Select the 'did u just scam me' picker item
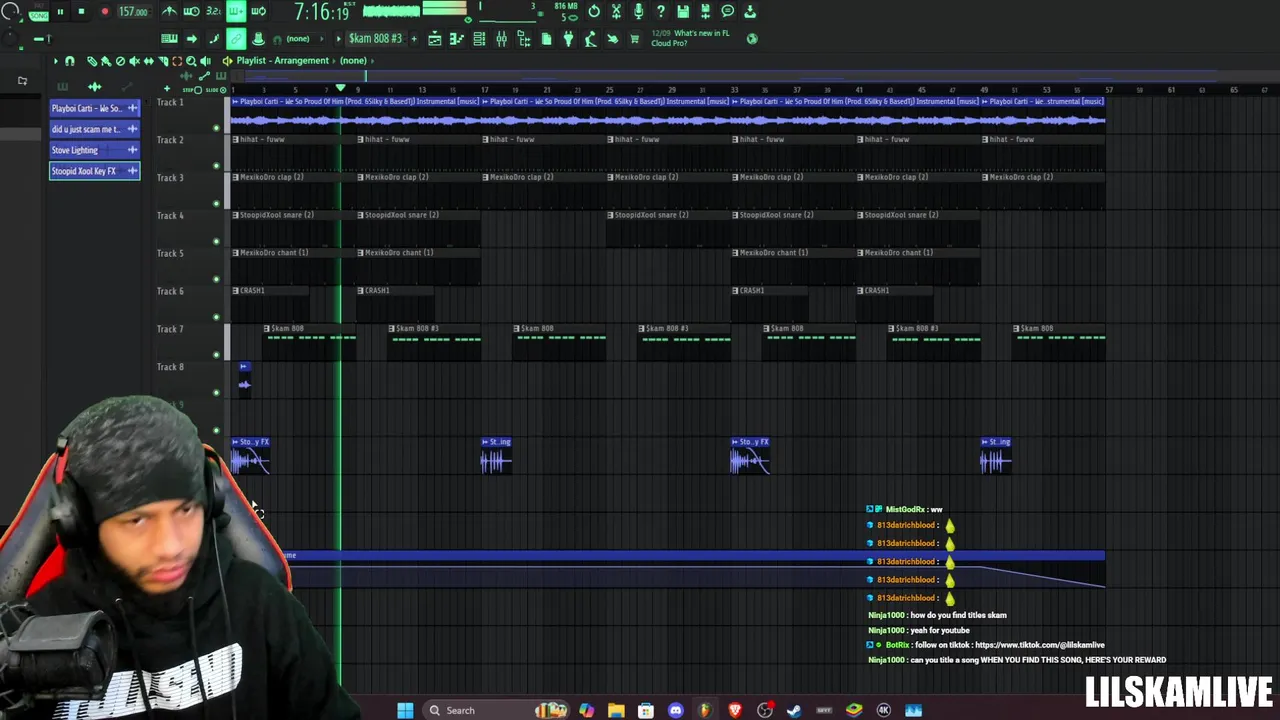The image size is (1280, 720). tap(95, 129)
